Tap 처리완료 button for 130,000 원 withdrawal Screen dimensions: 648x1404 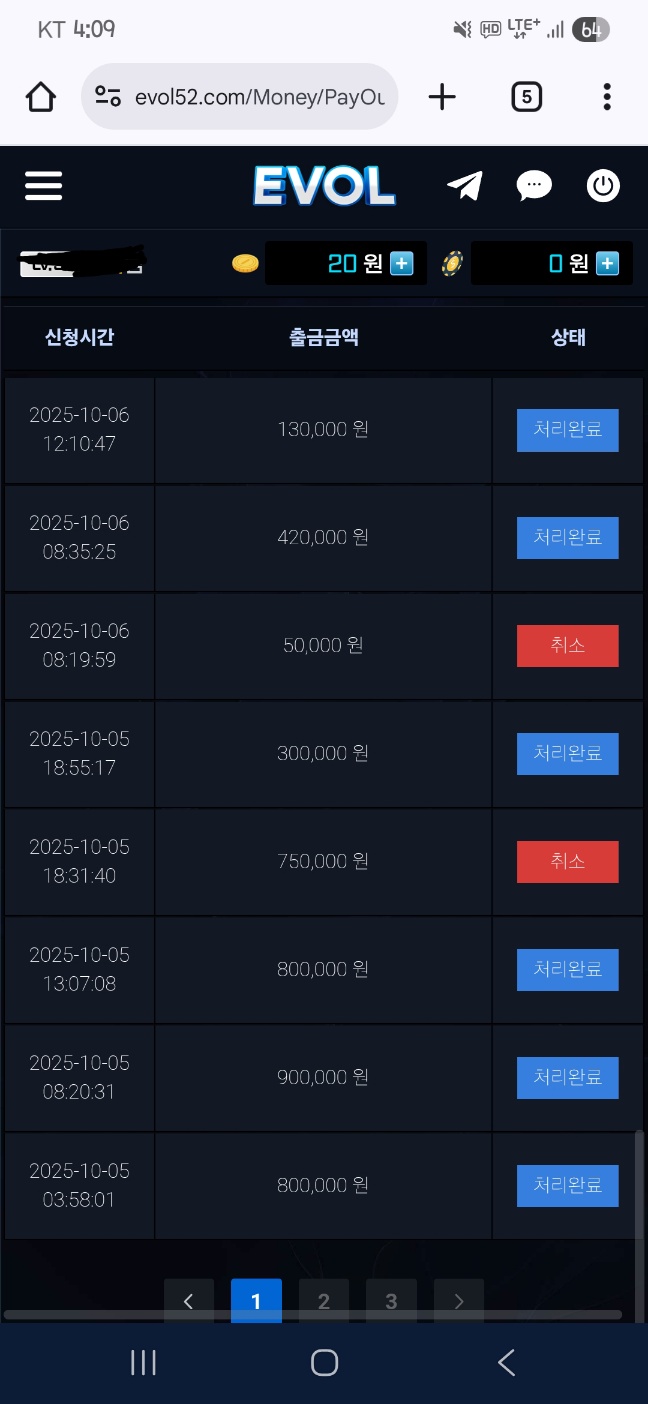point(567,430)
